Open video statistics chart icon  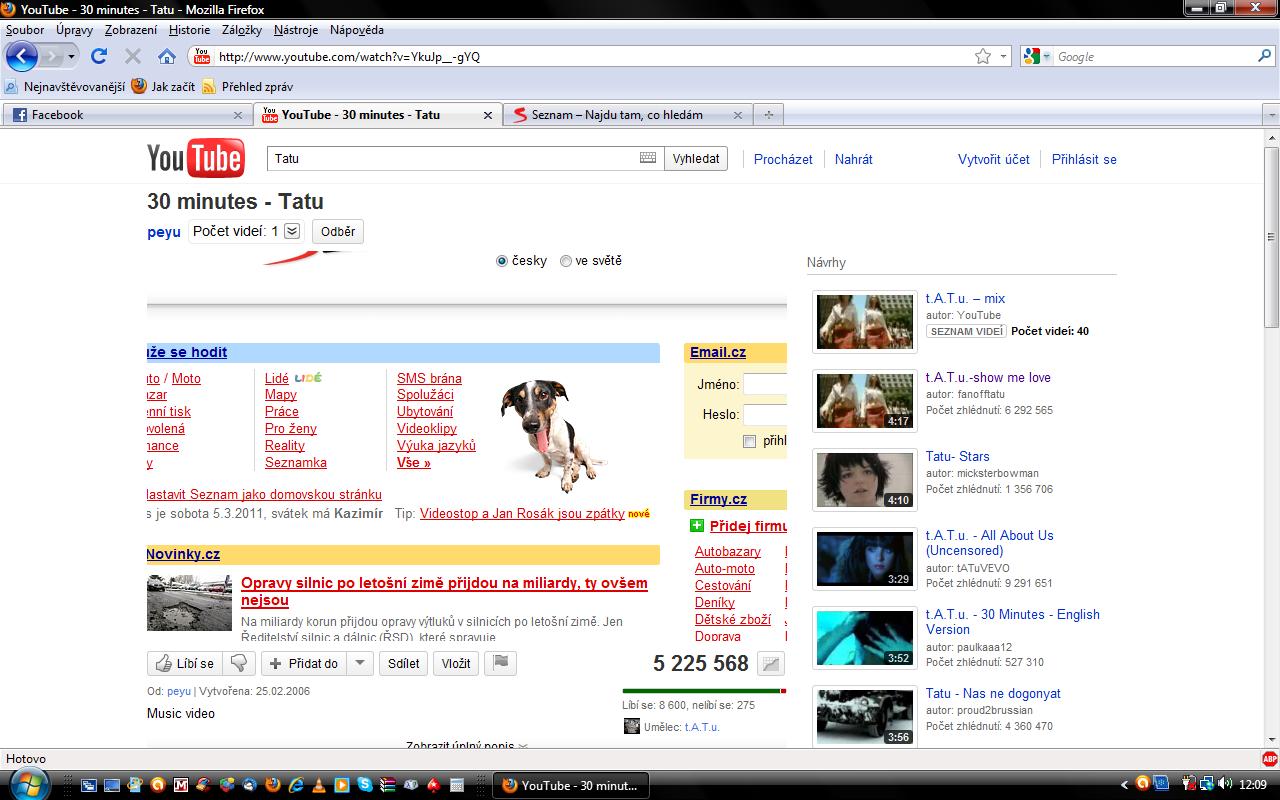[x=770, y=663]
